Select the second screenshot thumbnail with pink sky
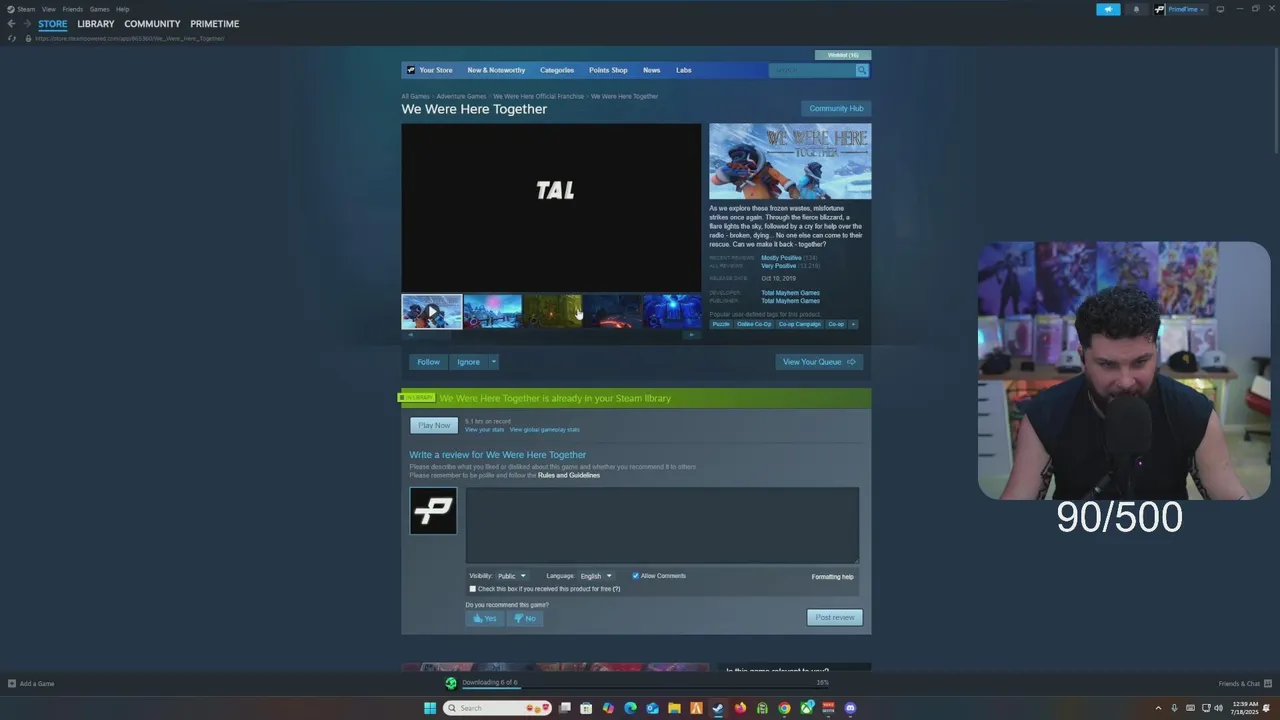 point(492,311)
